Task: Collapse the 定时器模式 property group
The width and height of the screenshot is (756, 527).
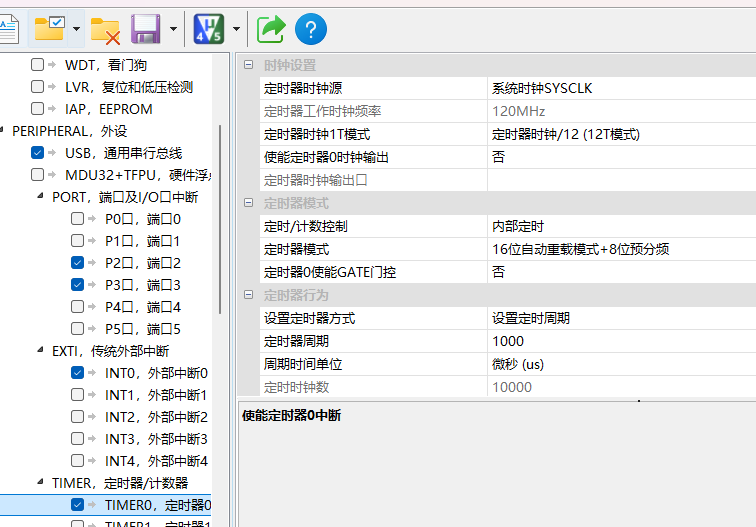Action: point(248,203)
